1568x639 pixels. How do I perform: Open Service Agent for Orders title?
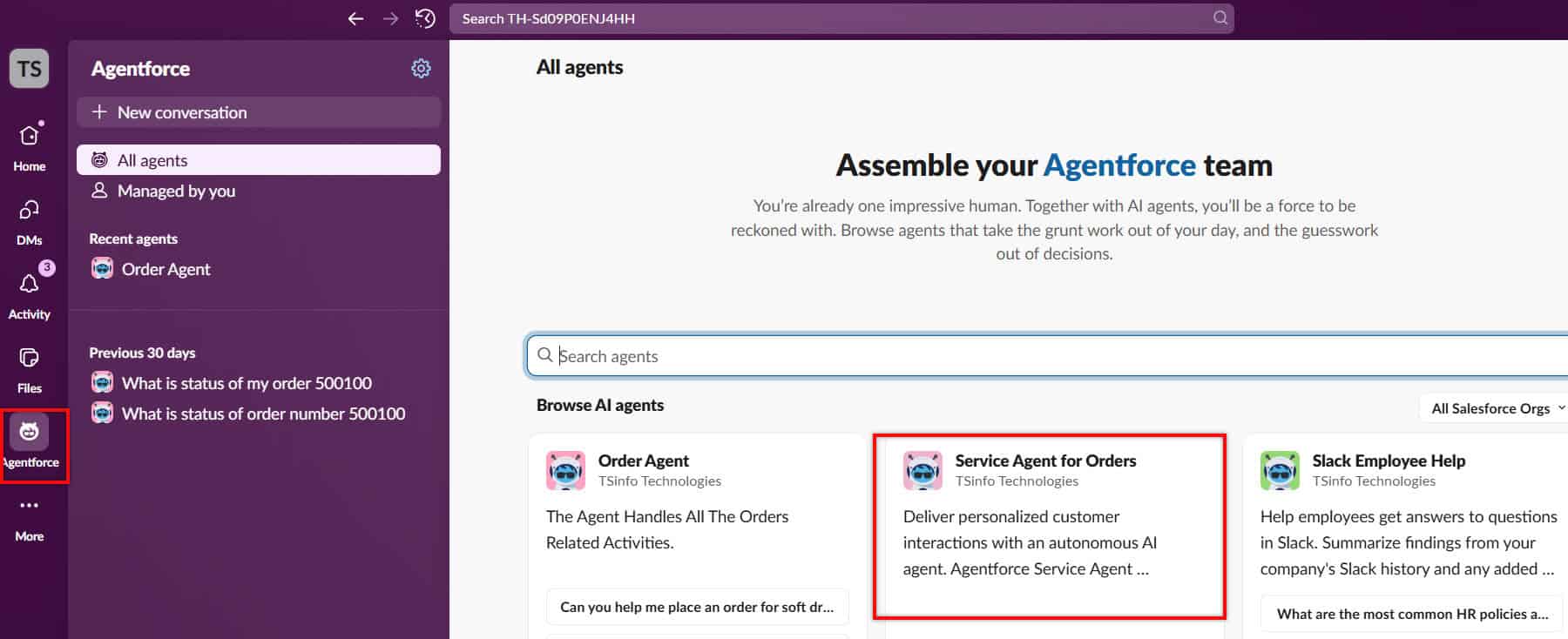[x=1045, y=461]
